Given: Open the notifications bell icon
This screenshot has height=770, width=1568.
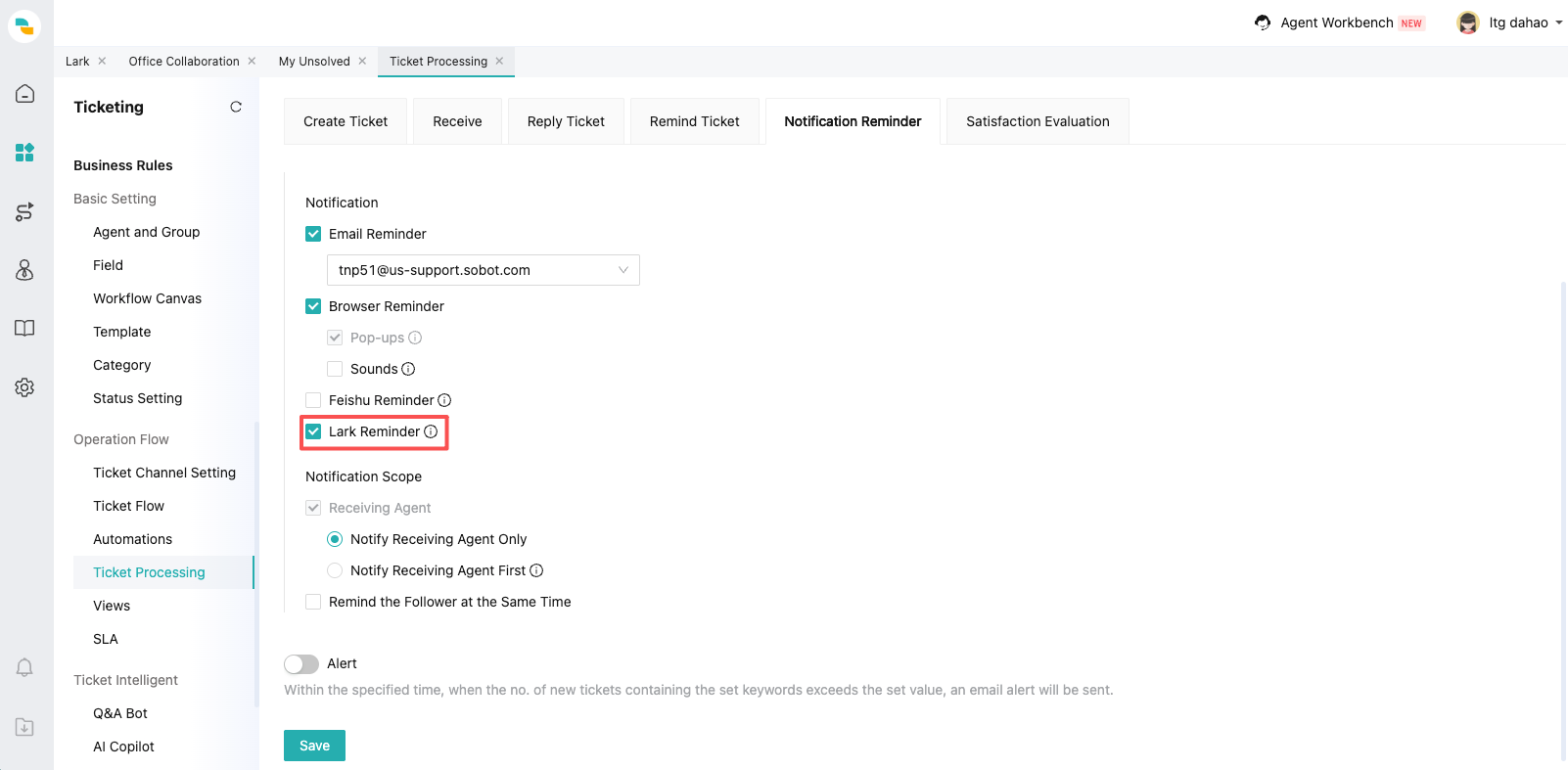Looking at the screenshot, I should click(24, 667).
